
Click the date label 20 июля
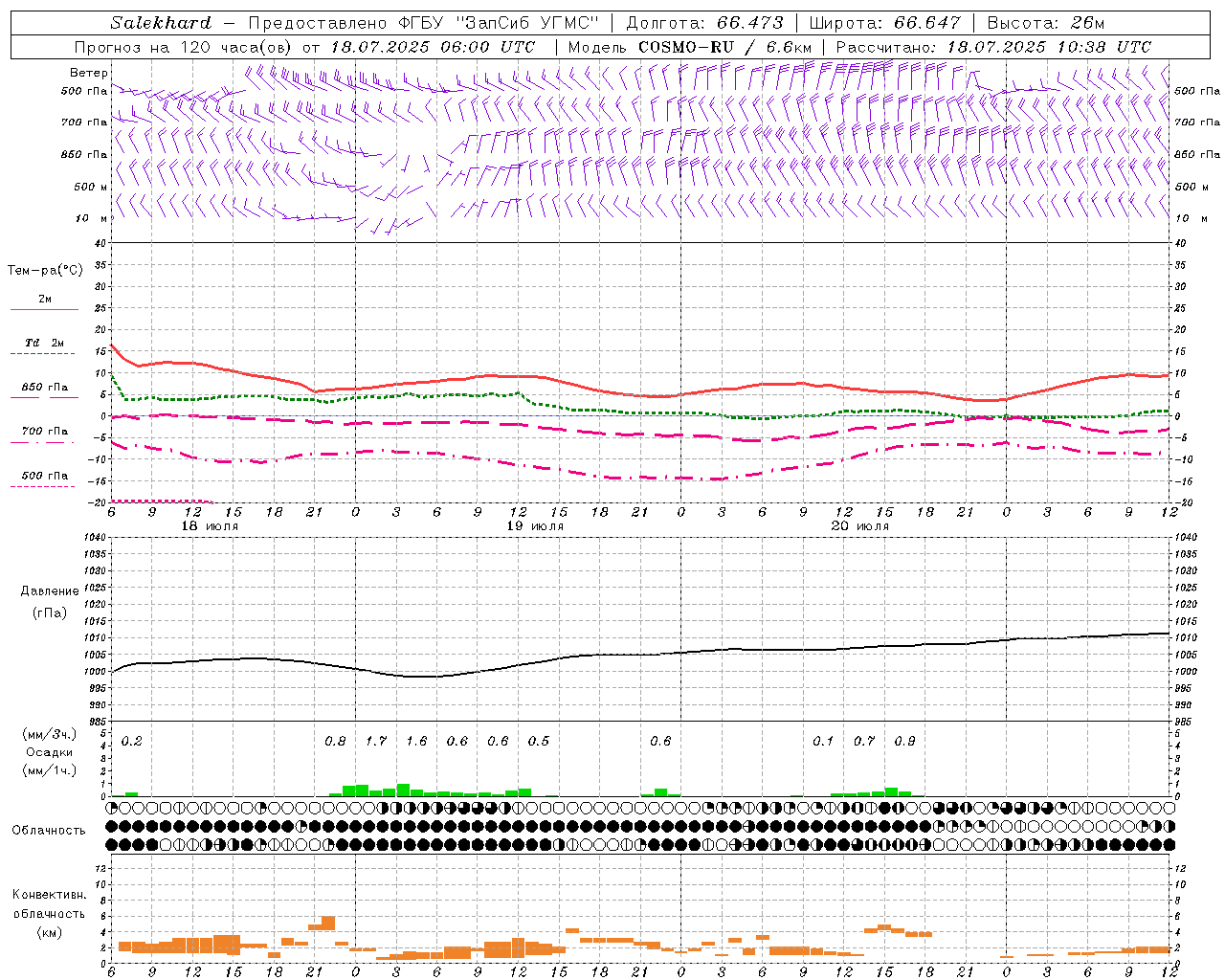coord(859,526)
